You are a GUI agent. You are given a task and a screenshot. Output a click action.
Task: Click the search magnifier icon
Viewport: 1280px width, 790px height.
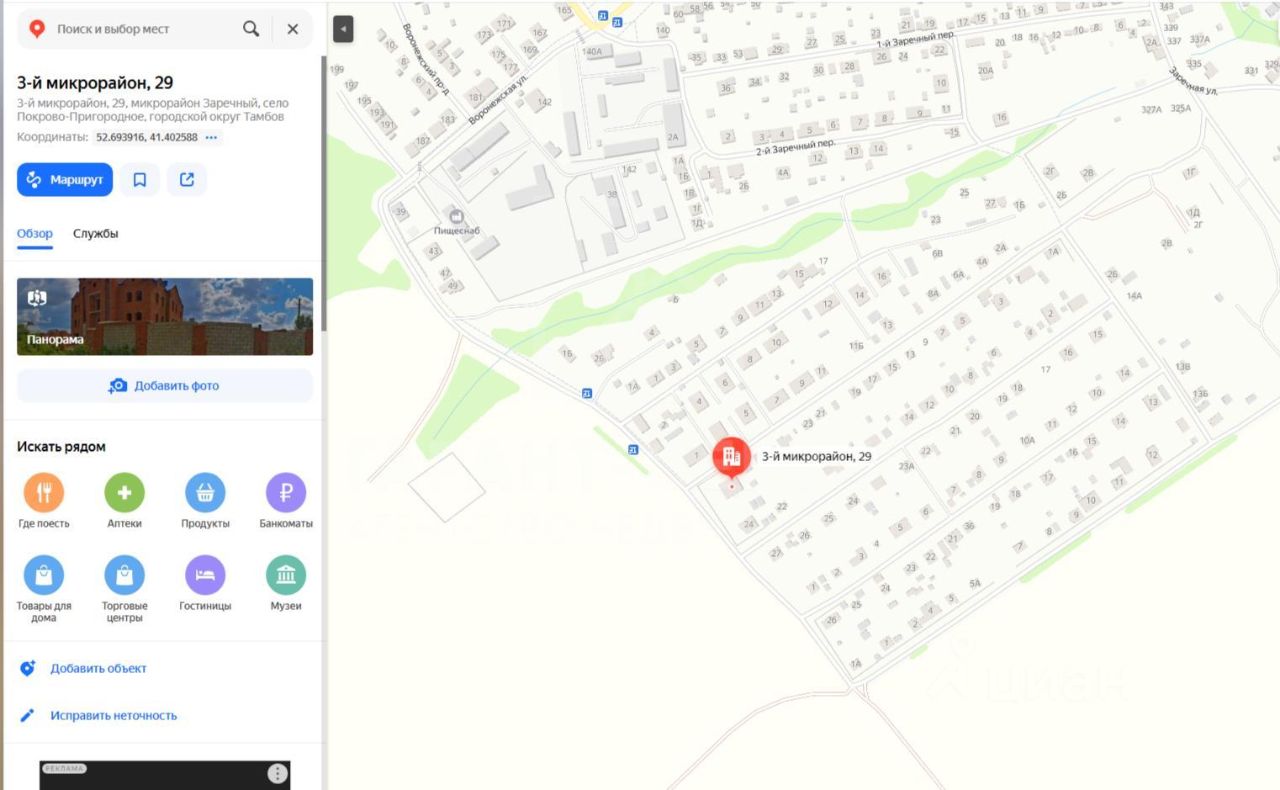(251, 29)
